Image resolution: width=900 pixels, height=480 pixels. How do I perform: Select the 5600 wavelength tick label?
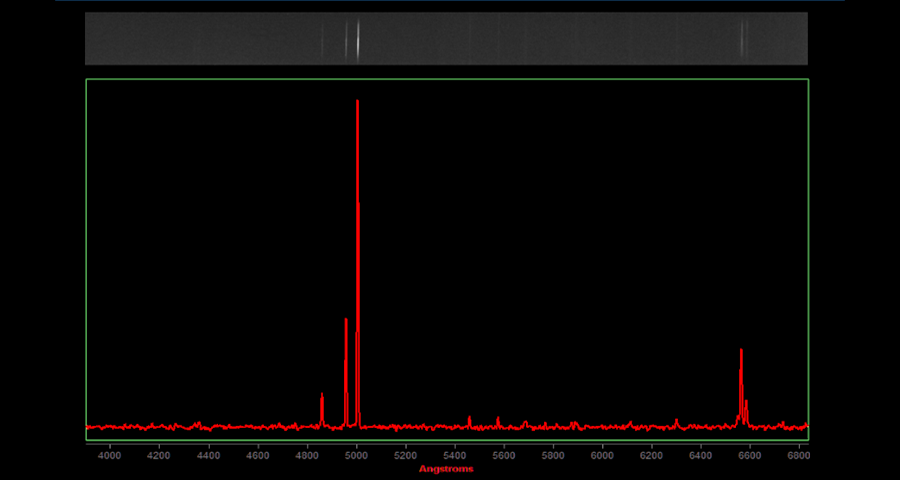[x=504, y=454]
